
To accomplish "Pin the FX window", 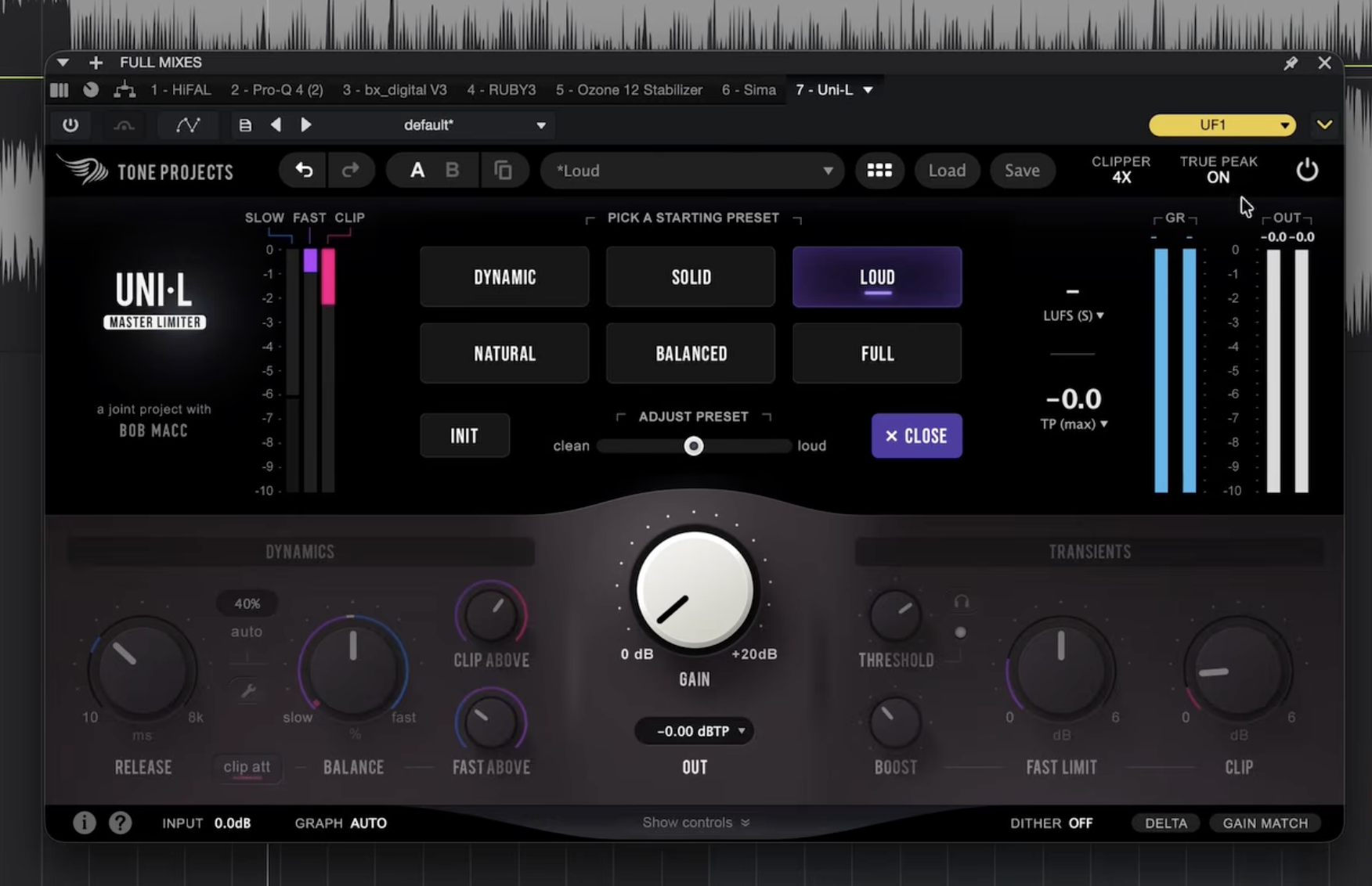I will click(x=1291, y=63).
